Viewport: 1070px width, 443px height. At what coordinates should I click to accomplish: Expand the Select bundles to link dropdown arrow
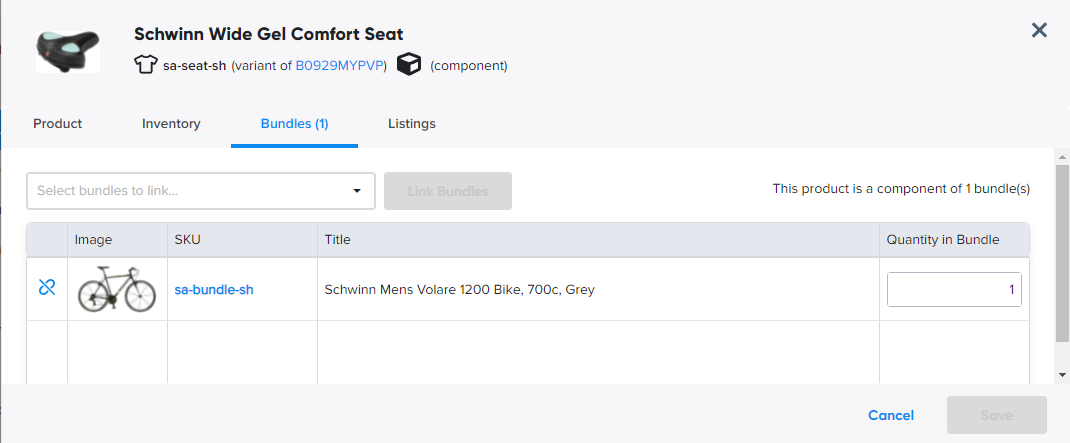click(x=357, y=191)
